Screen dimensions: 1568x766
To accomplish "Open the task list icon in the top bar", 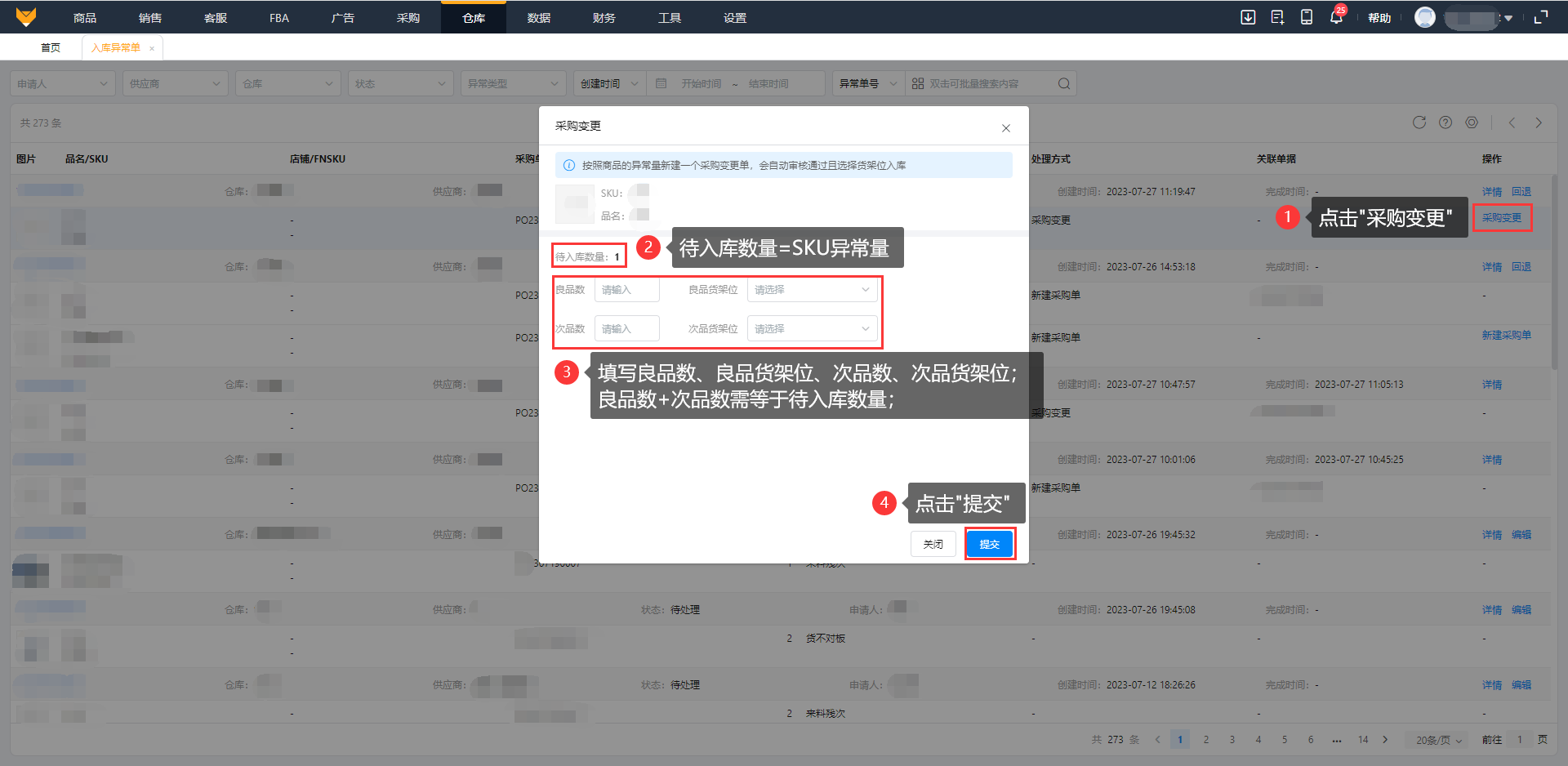I will [x=1277, y=17].
